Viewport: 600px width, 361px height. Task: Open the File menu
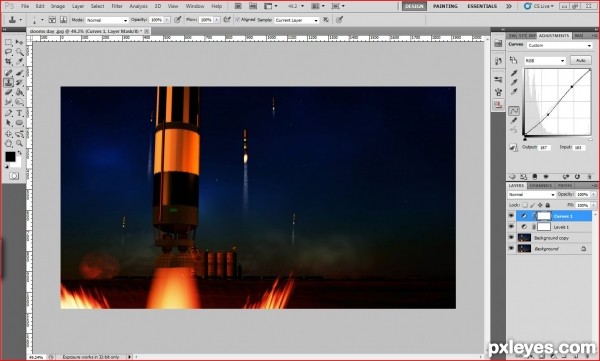pyautogui.click(x=25, y=6)
